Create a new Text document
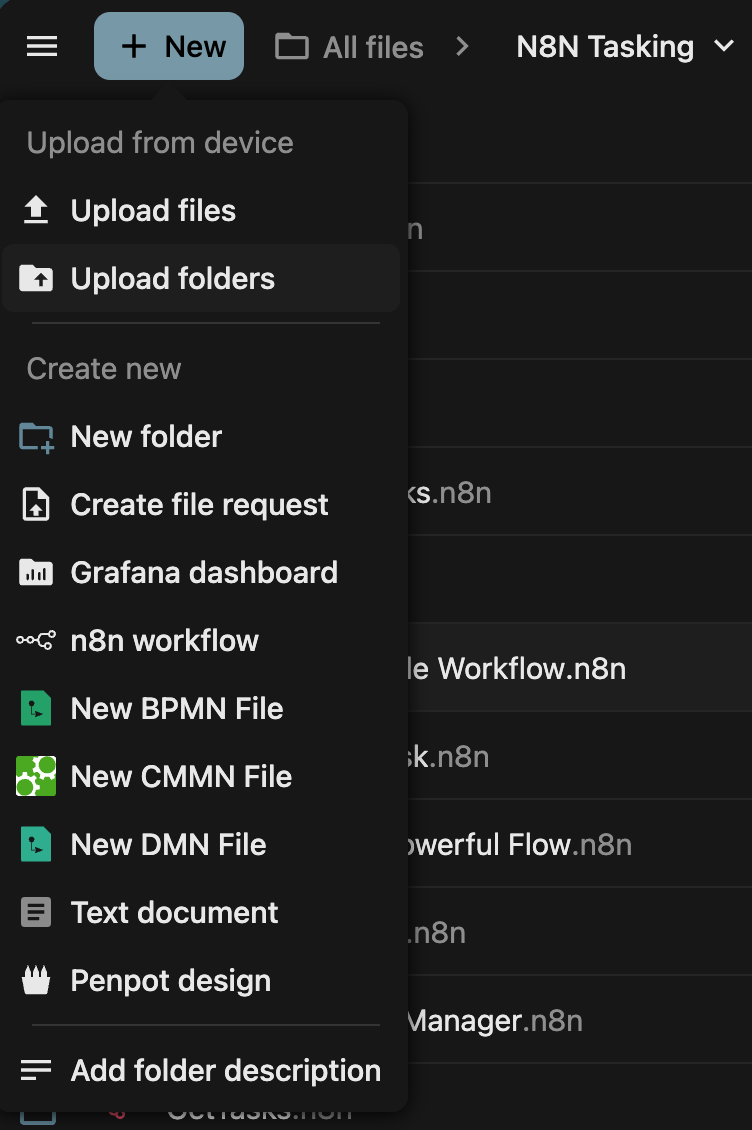Screen dimensions: 752x1130 coord(201,912)
